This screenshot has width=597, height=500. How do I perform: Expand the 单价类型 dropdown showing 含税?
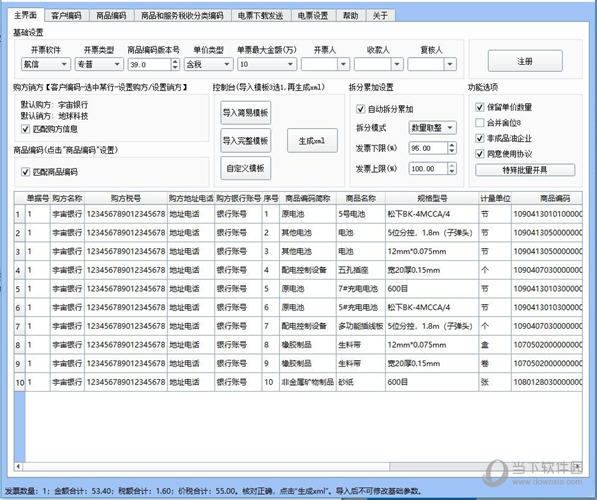click(x=208, y=64)
